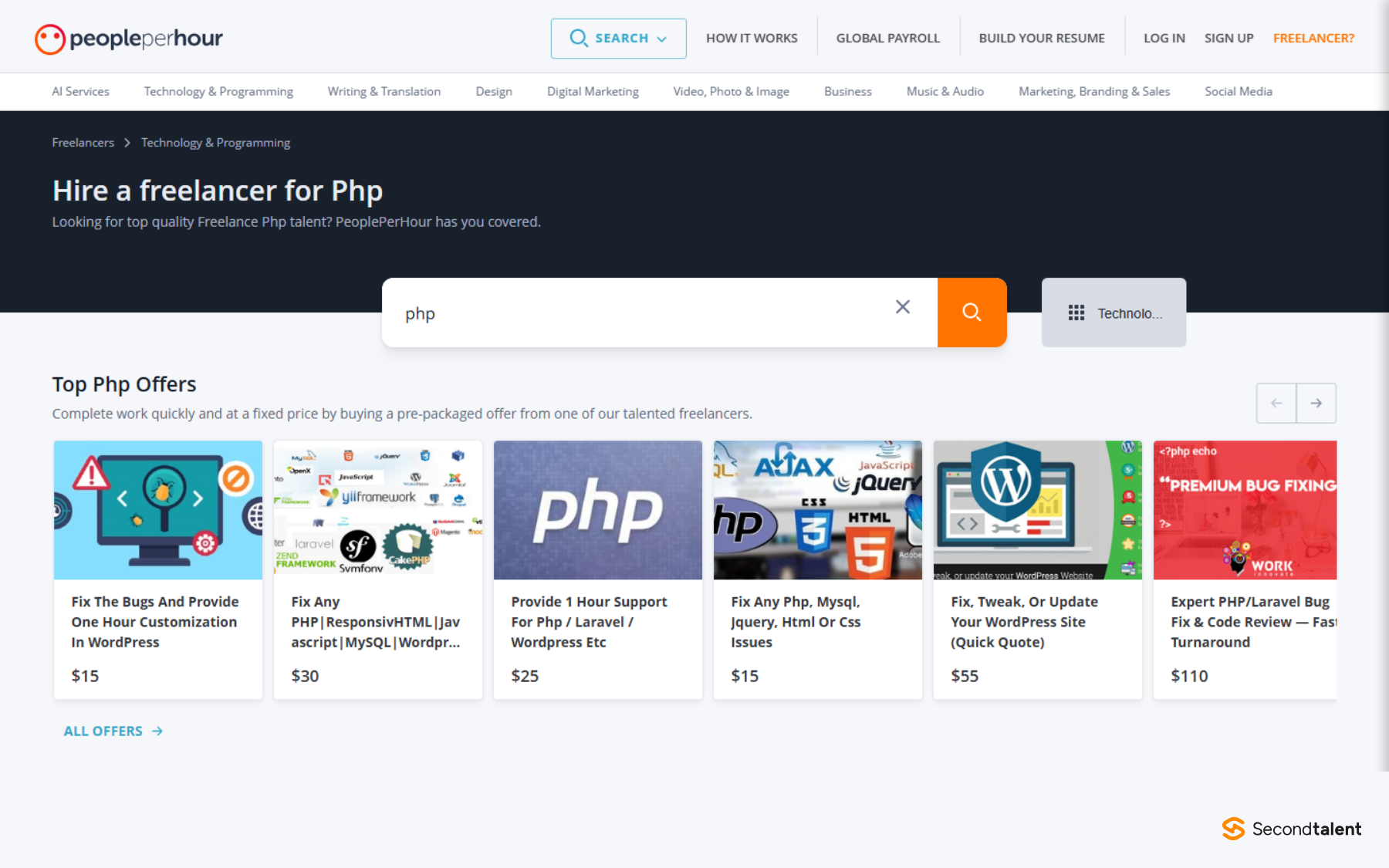1389x868 pixels.
Task: Open the Technolo... category grid dropdown
Action: (x=1114, y=312)
